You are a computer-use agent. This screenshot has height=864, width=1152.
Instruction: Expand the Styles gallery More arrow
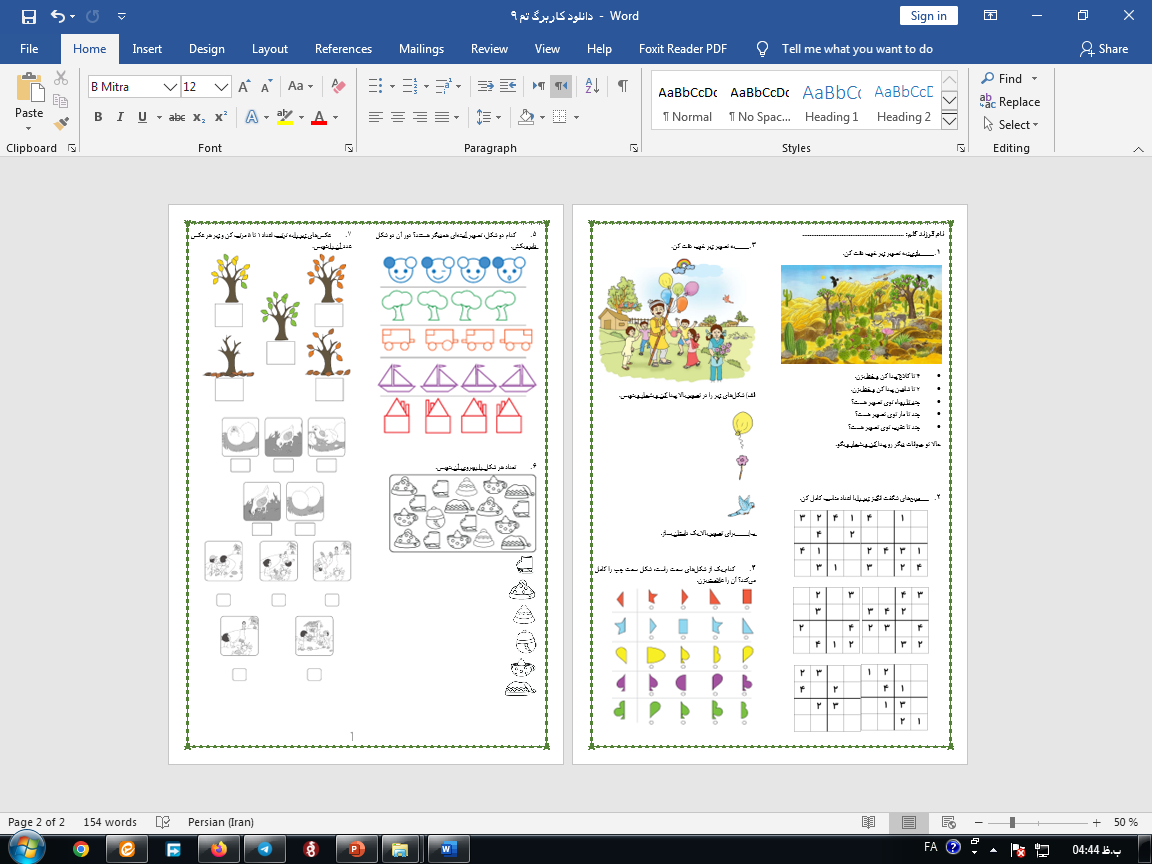(950, 121)
